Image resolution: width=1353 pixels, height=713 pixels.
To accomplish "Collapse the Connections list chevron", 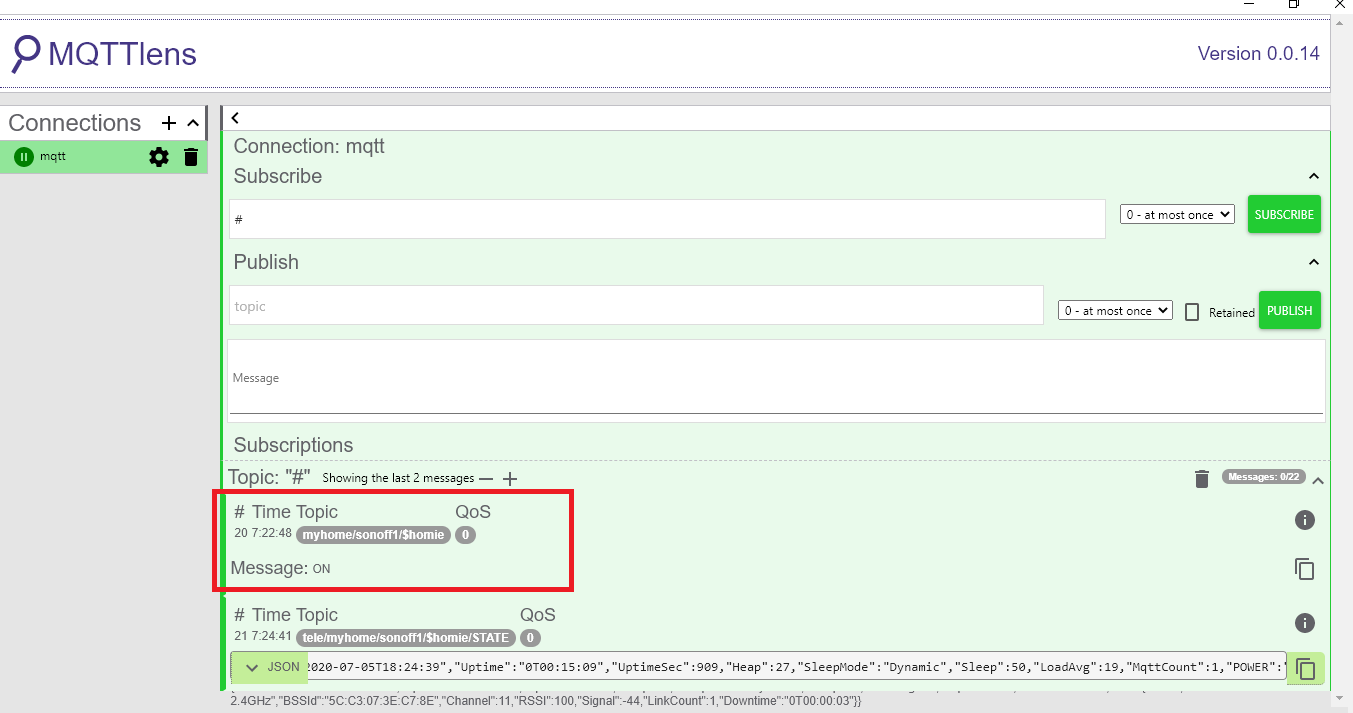I will (194, 123).
